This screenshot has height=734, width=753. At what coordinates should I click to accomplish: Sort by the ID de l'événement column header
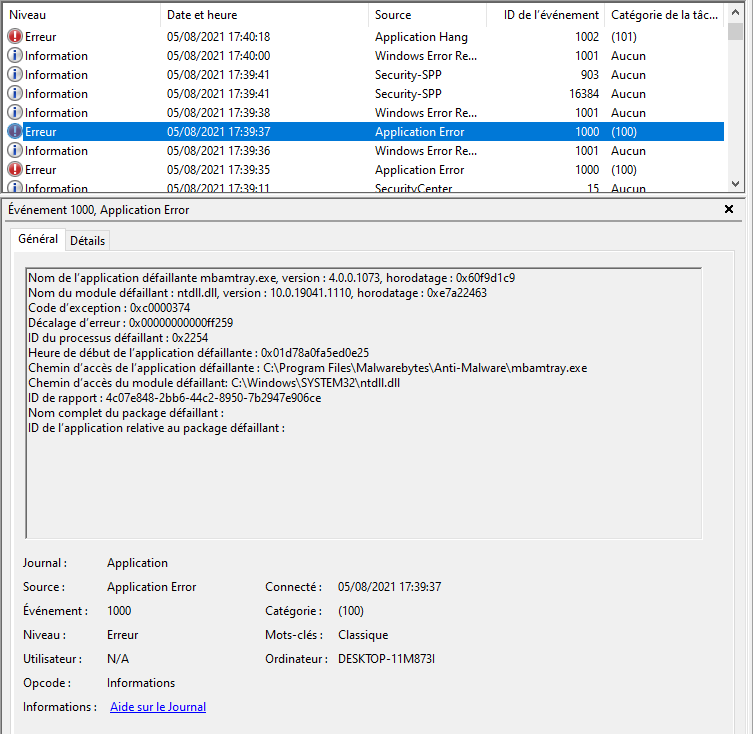(x=546, y=15)
